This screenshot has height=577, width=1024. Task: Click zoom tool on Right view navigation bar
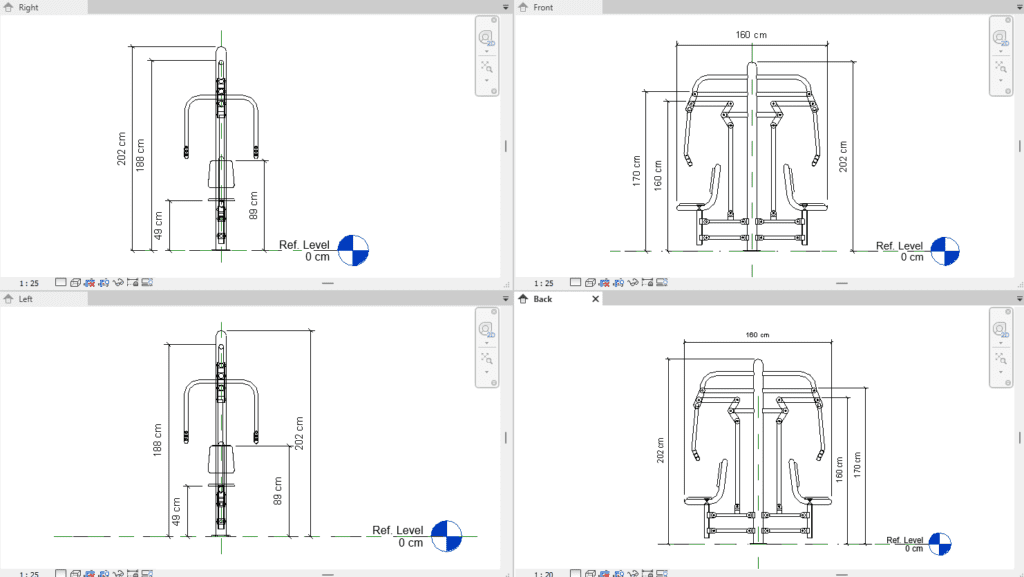tap(487, 67)
